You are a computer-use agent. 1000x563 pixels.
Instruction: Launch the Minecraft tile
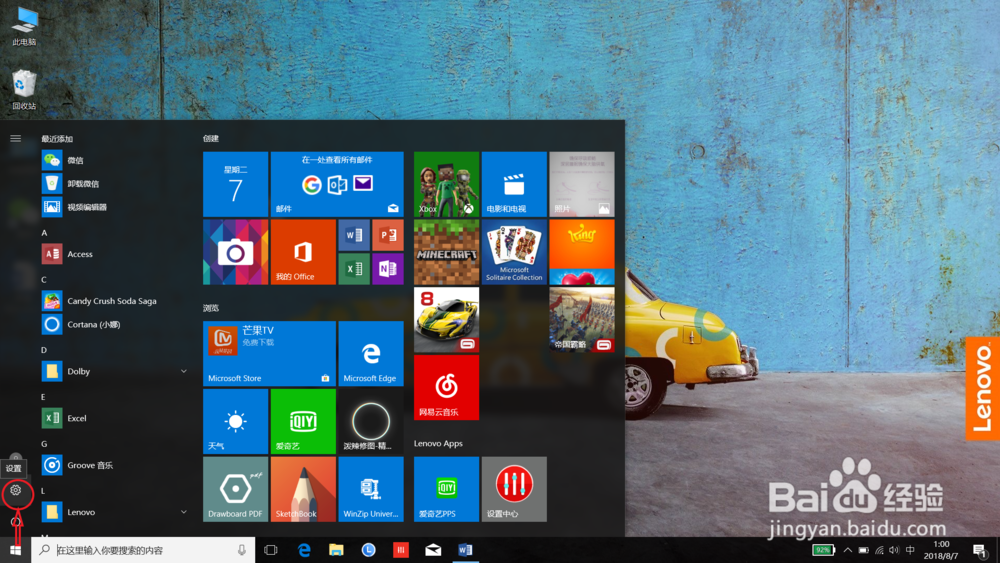446,252
